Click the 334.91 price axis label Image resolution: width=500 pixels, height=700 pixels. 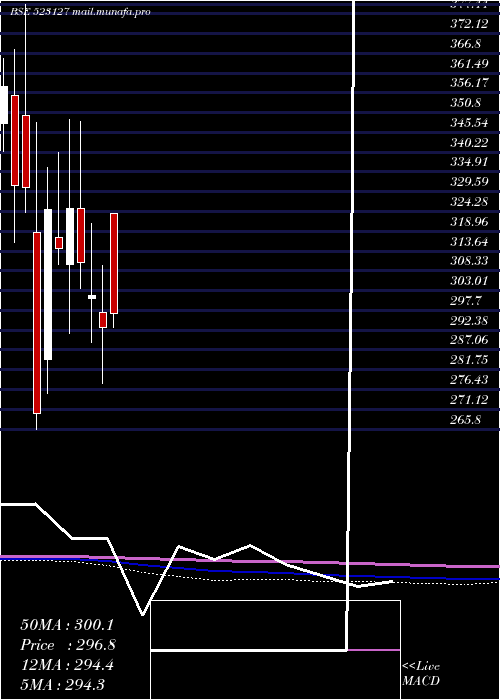tap(469, 162)
